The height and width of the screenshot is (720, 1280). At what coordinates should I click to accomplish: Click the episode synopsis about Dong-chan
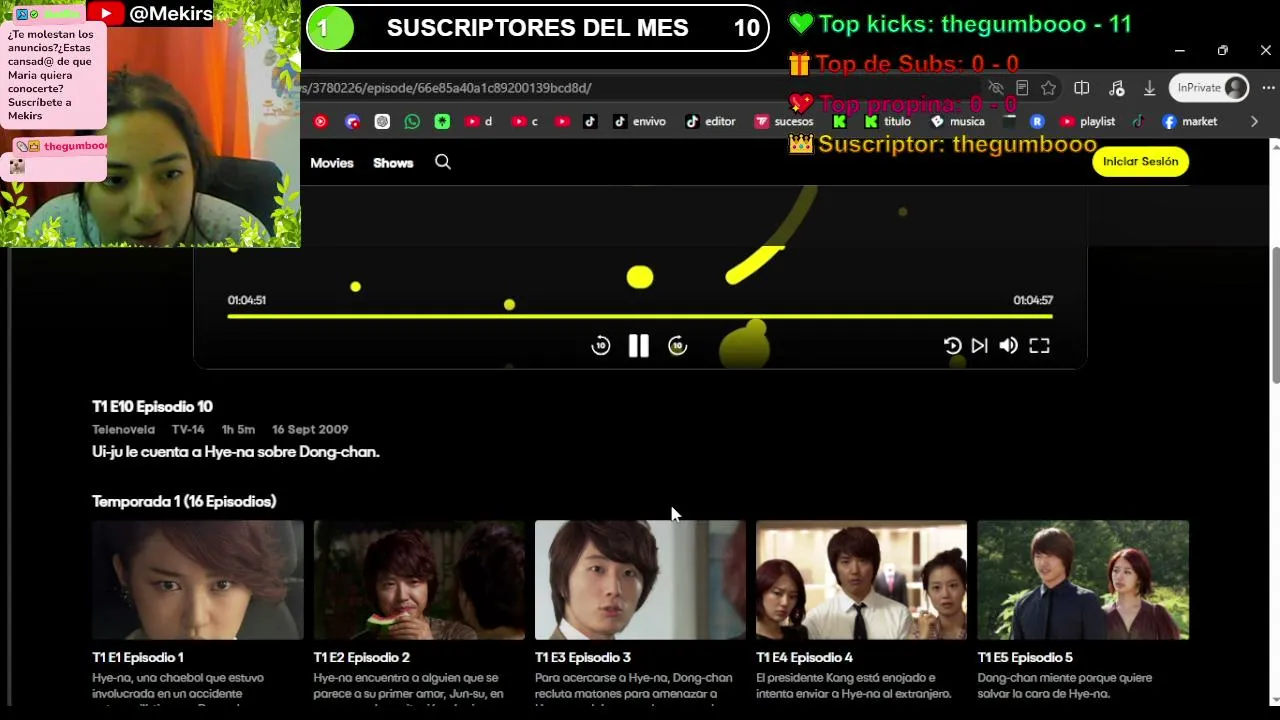click(236, 452)
